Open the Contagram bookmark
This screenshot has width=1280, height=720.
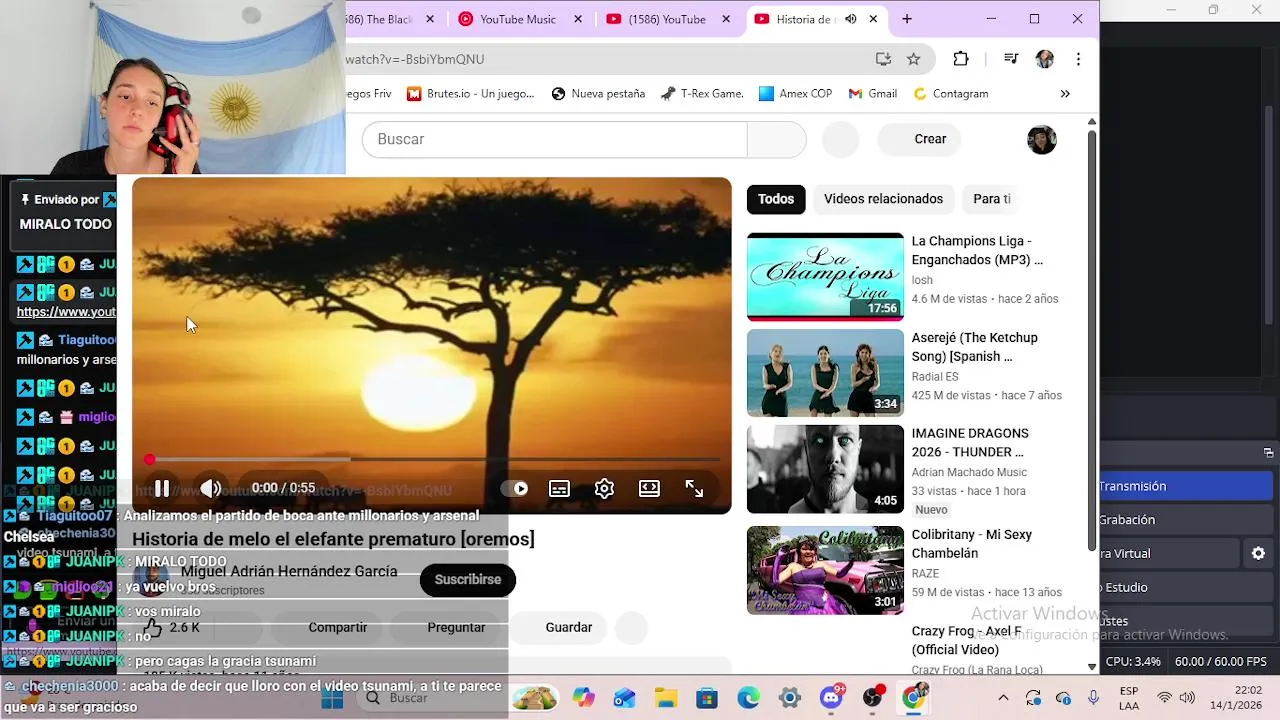[x=951, y=94]
